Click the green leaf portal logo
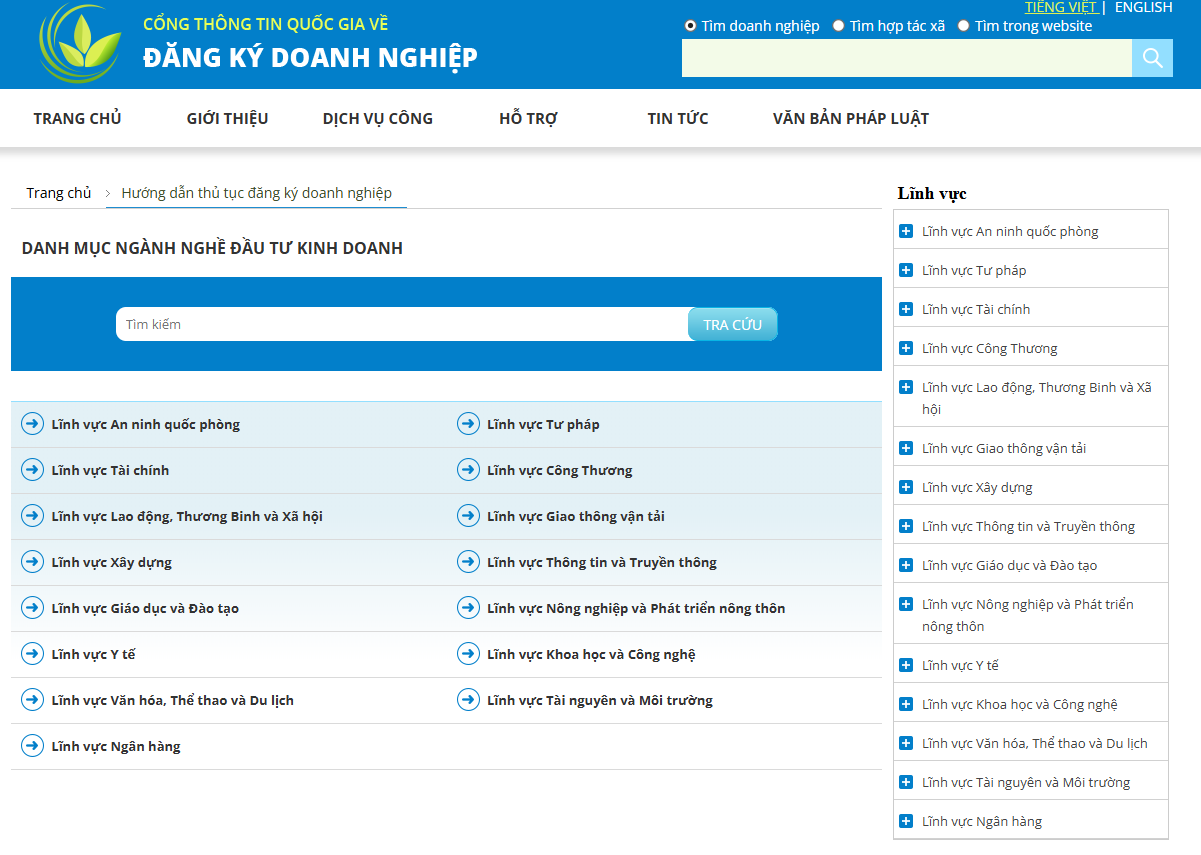 [78, 44]
